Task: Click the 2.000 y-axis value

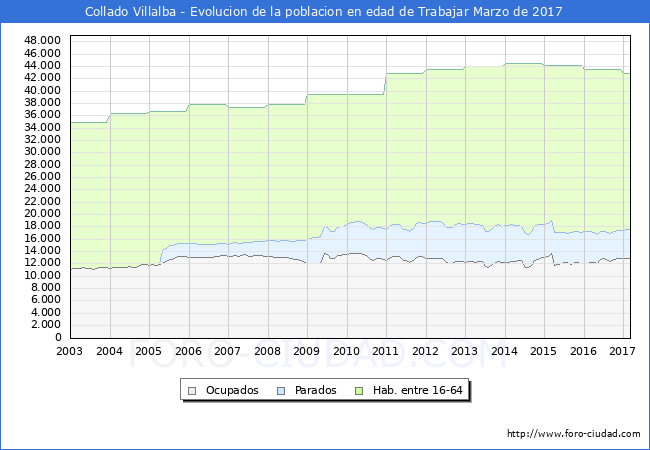Action: [x=46, y=324]
